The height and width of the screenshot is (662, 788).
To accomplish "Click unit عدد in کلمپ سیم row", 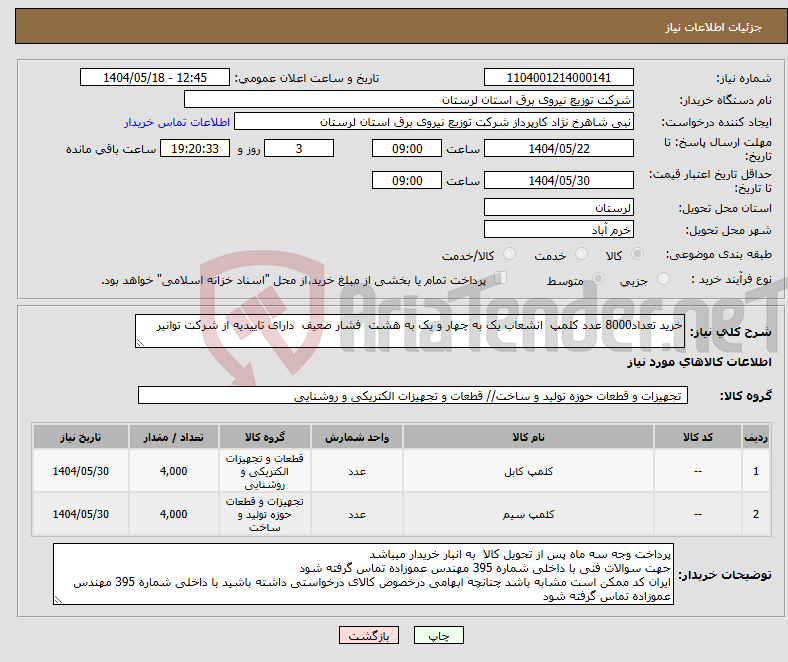I will point(357,514).
